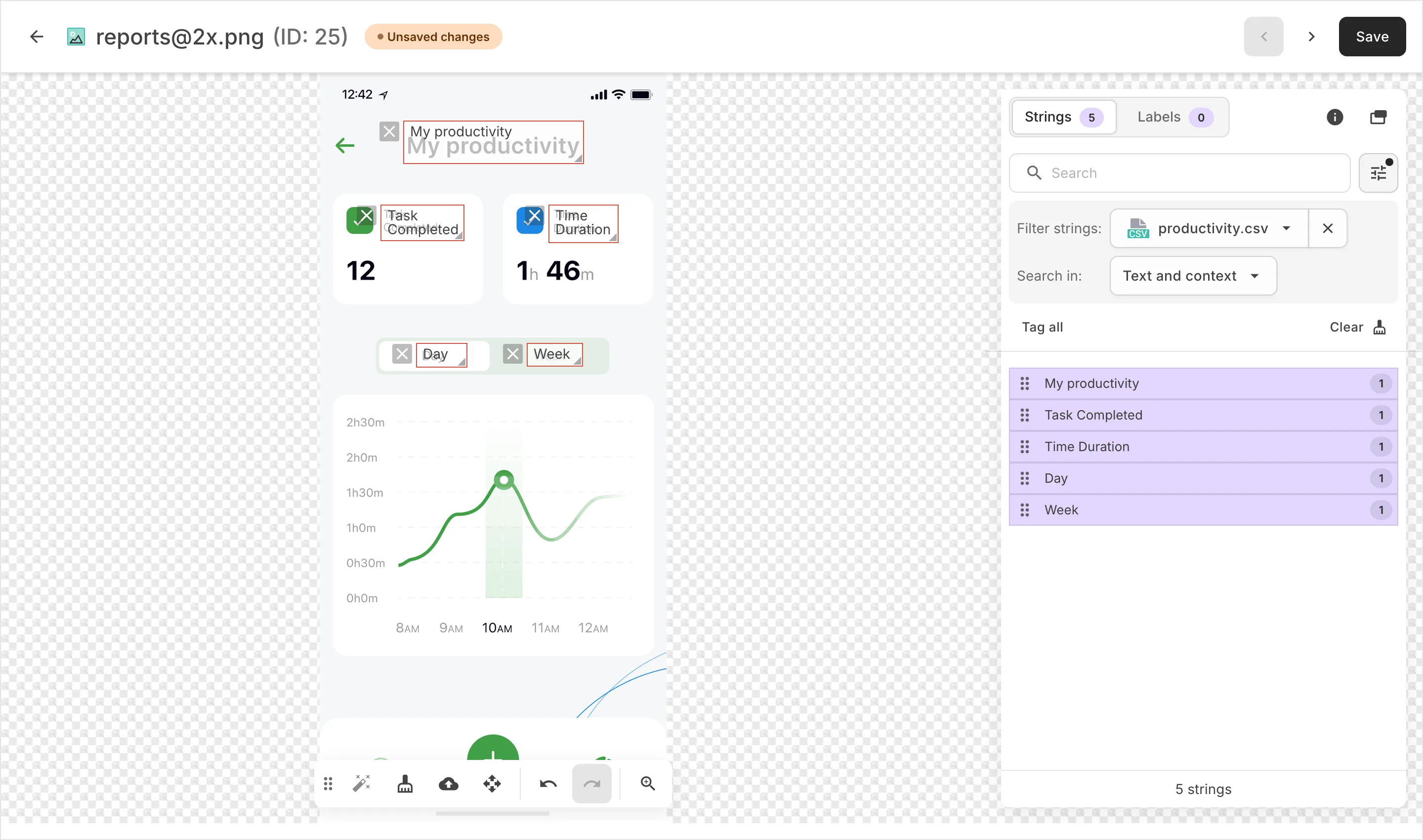This screenshot has width=1423, height=840.
Task: Switch to the Strings tab
Action: (1064, 117)
